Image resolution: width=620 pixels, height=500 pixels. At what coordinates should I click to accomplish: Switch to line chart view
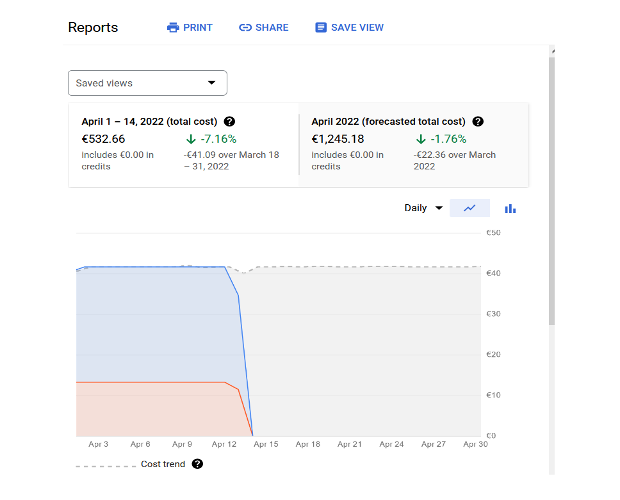[470, 208]
